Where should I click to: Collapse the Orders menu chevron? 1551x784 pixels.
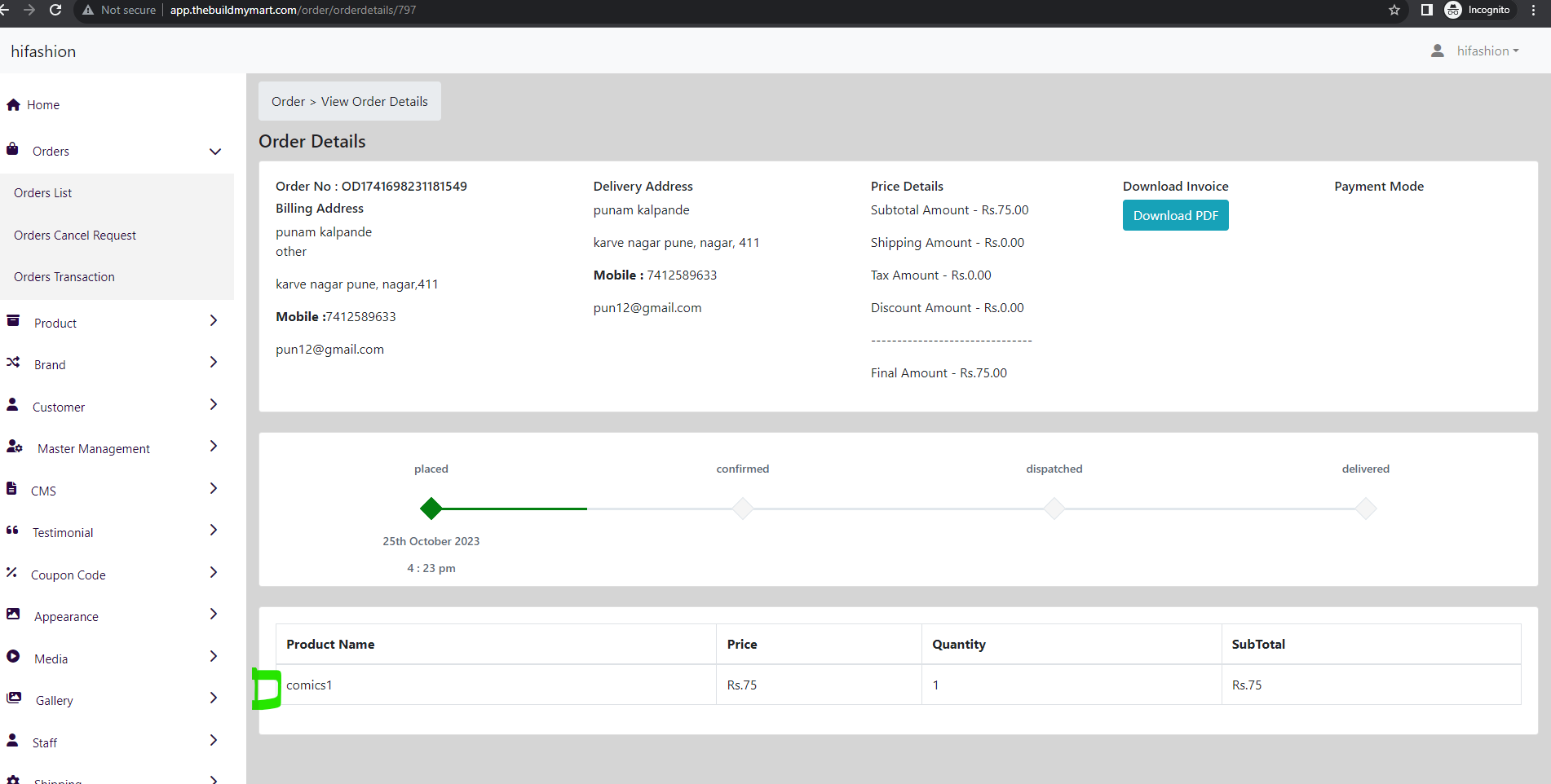215,152
